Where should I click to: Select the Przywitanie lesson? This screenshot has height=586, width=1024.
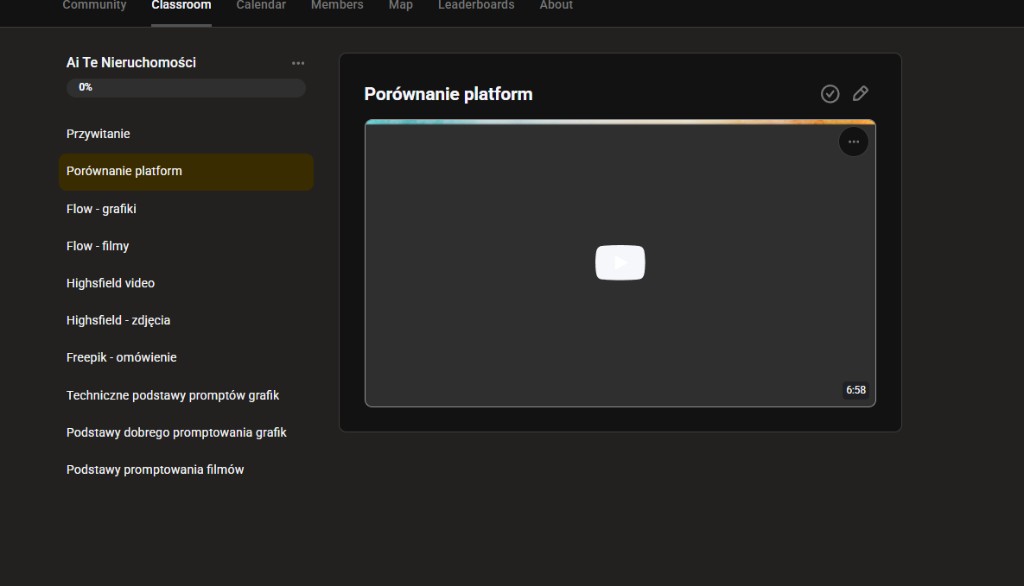pos(98,134)
